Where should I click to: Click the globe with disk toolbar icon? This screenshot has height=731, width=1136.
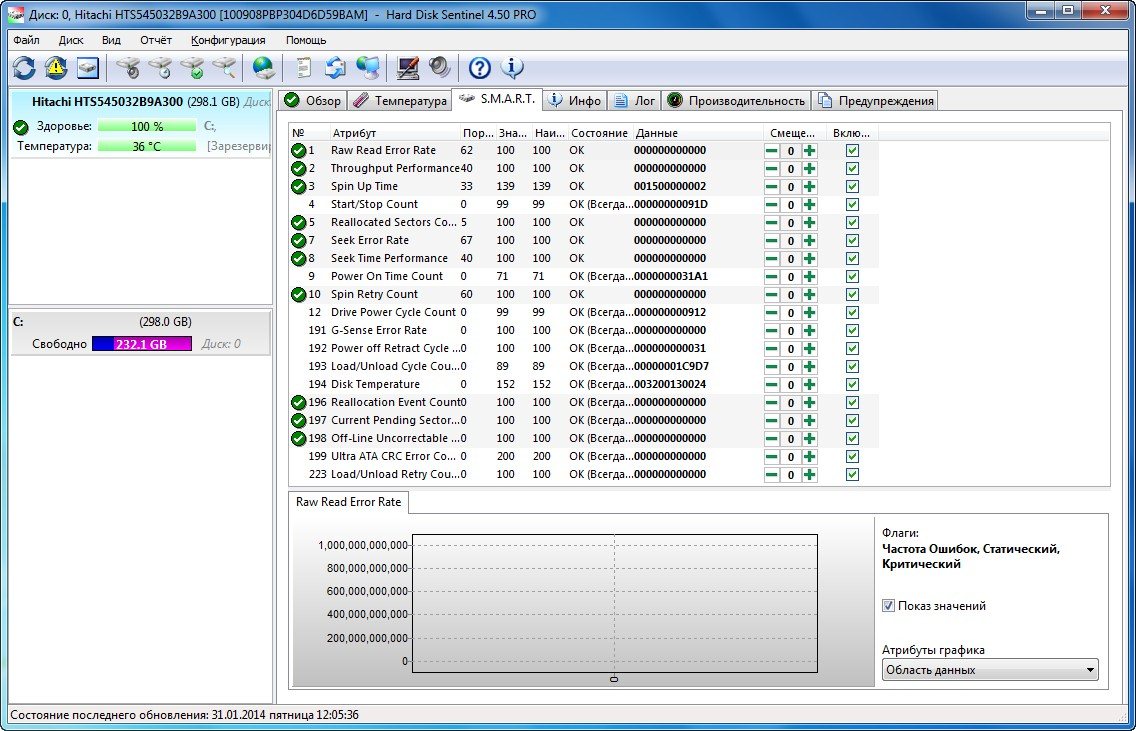(263, 68)
